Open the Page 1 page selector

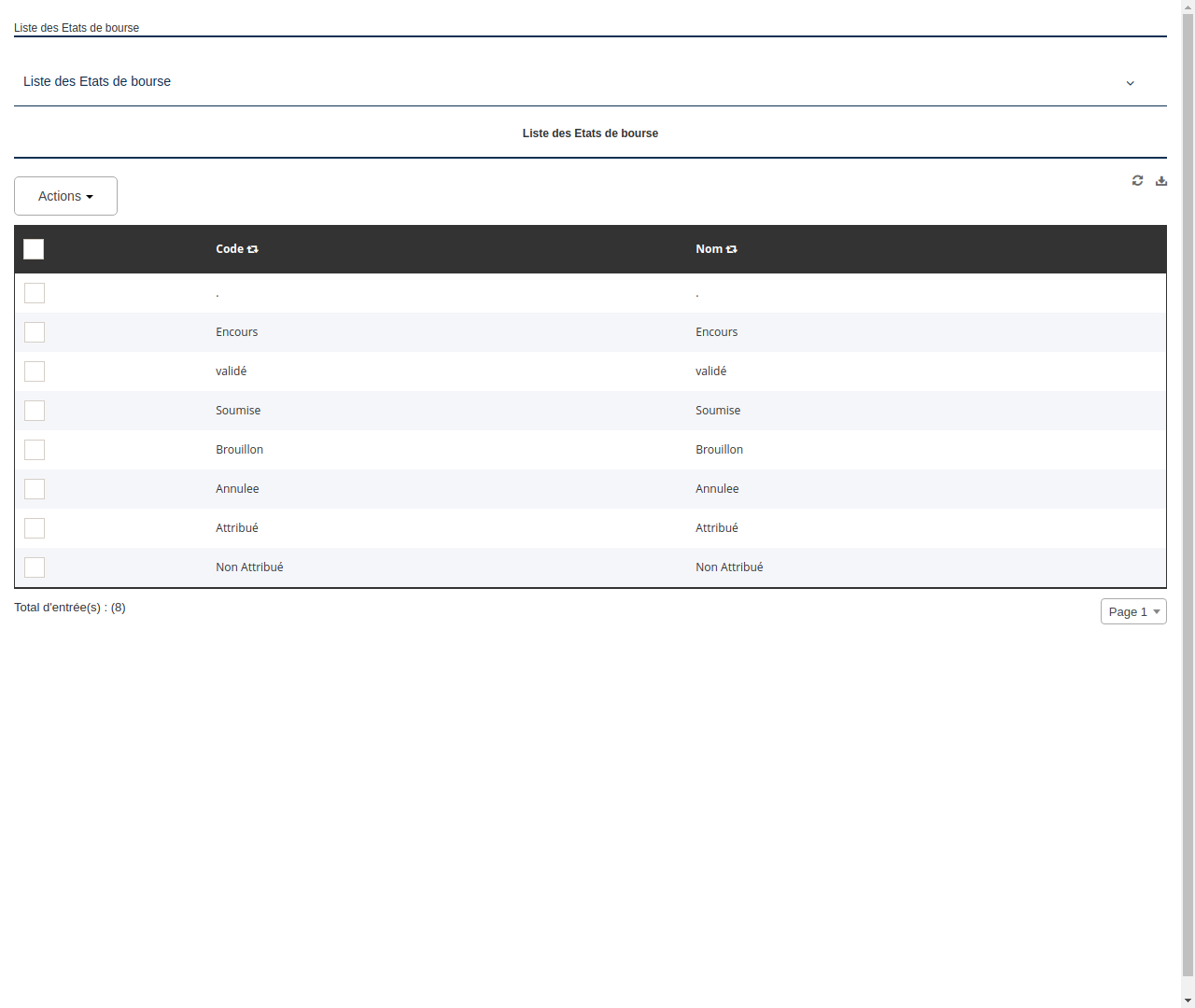tap(1133, 611)
